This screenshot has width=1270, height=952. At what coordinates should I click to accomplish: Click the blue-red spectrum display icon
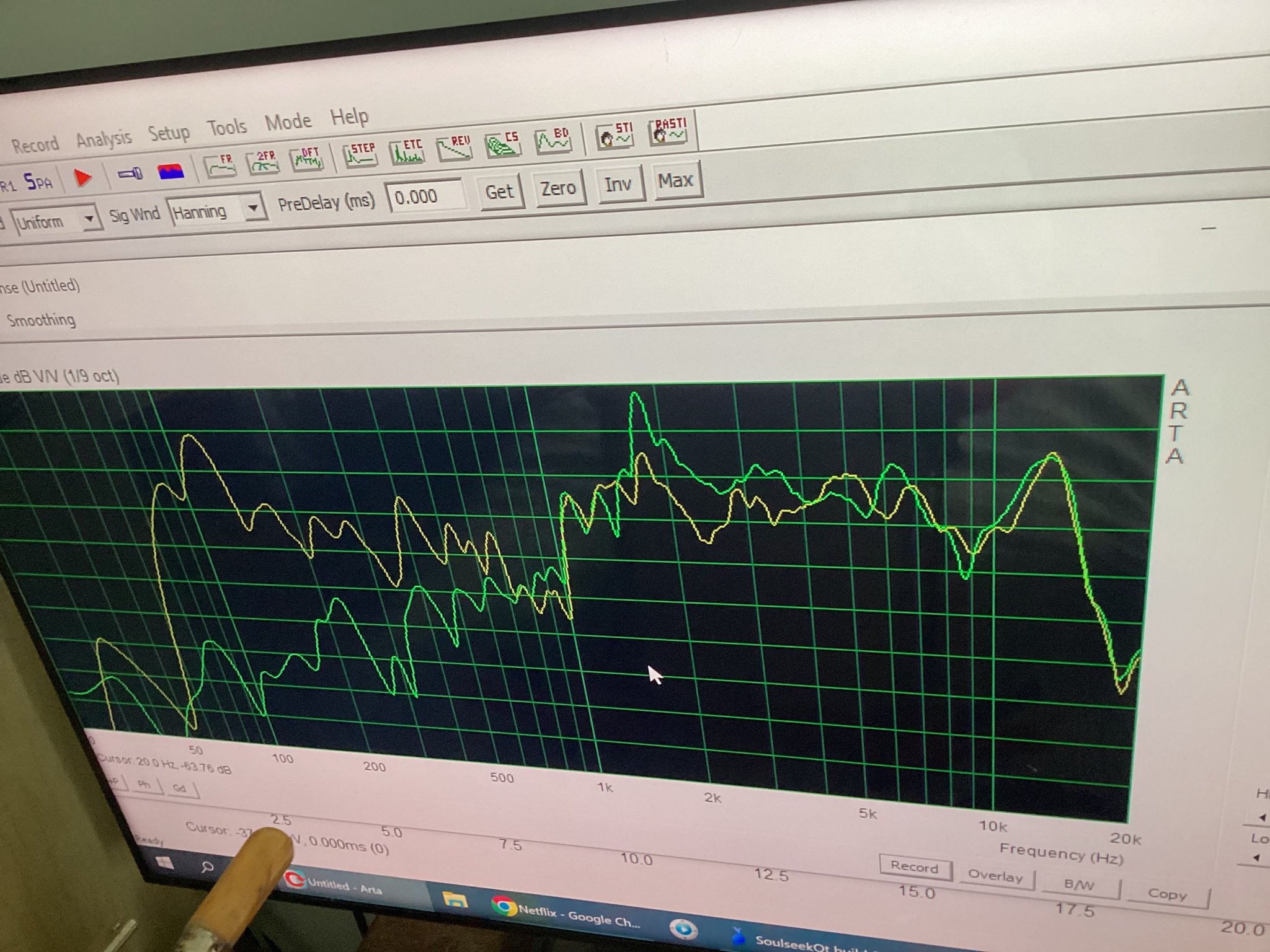click(x=171, y=170)
